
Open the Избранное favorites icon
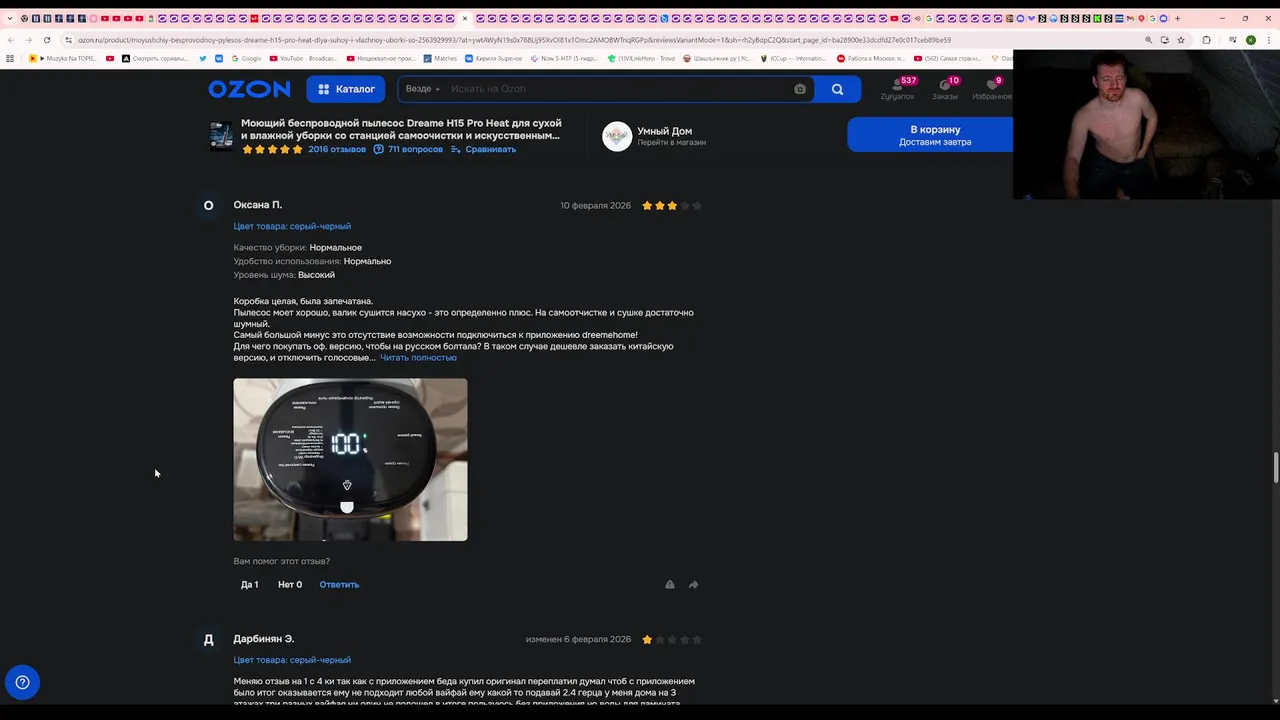[991, 88]
